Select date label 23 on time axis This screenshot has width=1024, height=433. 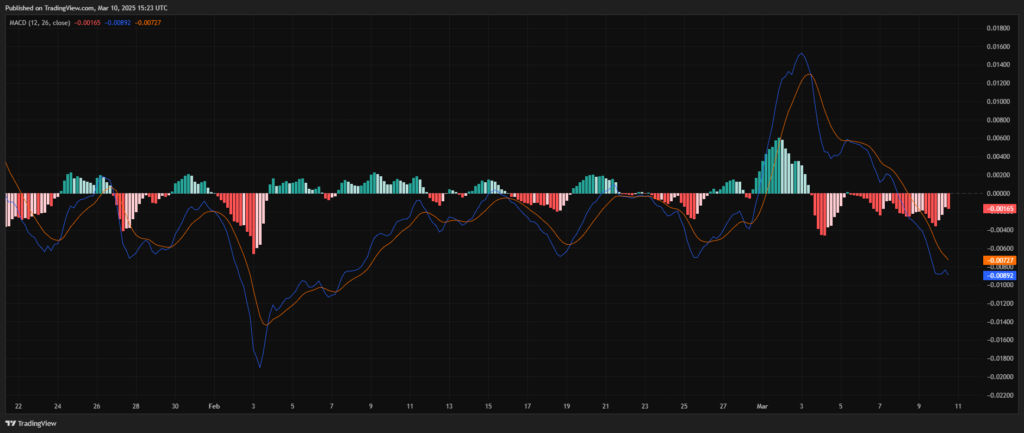click(645, 406)
